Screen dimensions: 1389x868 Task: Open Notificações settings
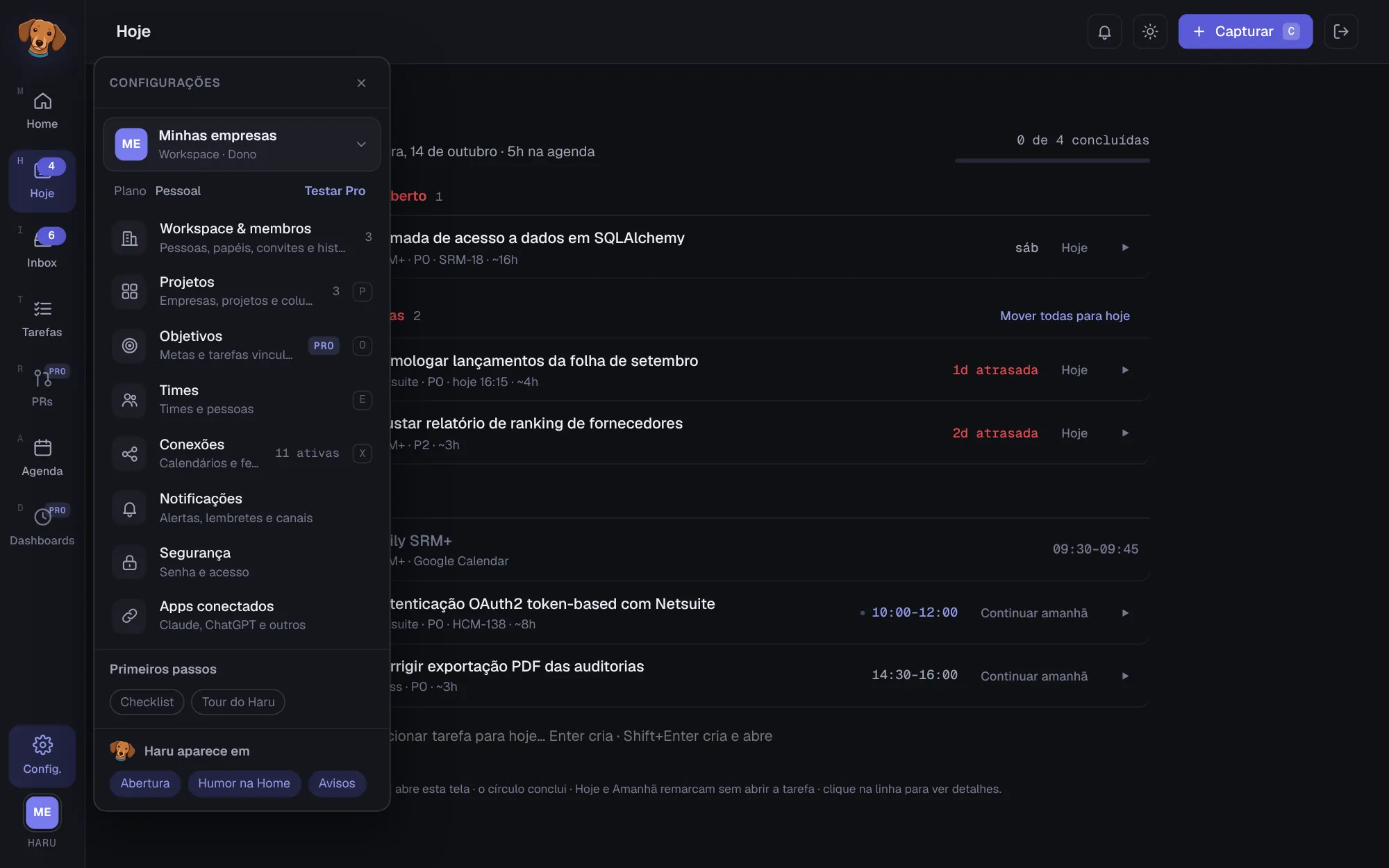[x=242, y=508]
